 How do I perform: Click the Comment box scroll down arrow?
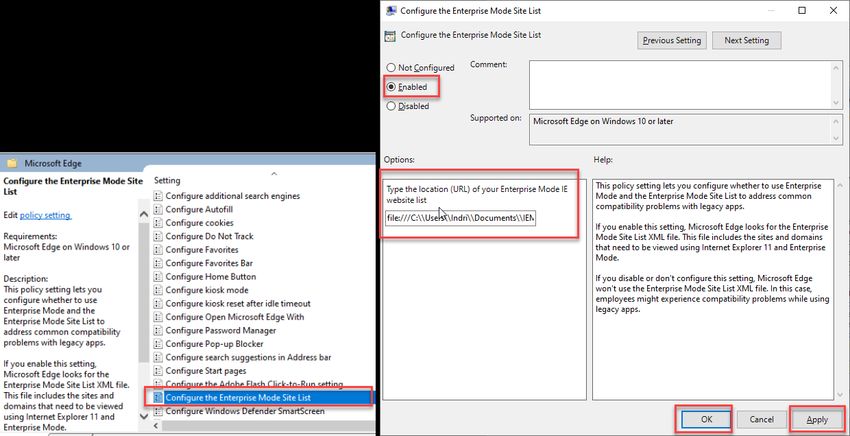click(837, 103)
